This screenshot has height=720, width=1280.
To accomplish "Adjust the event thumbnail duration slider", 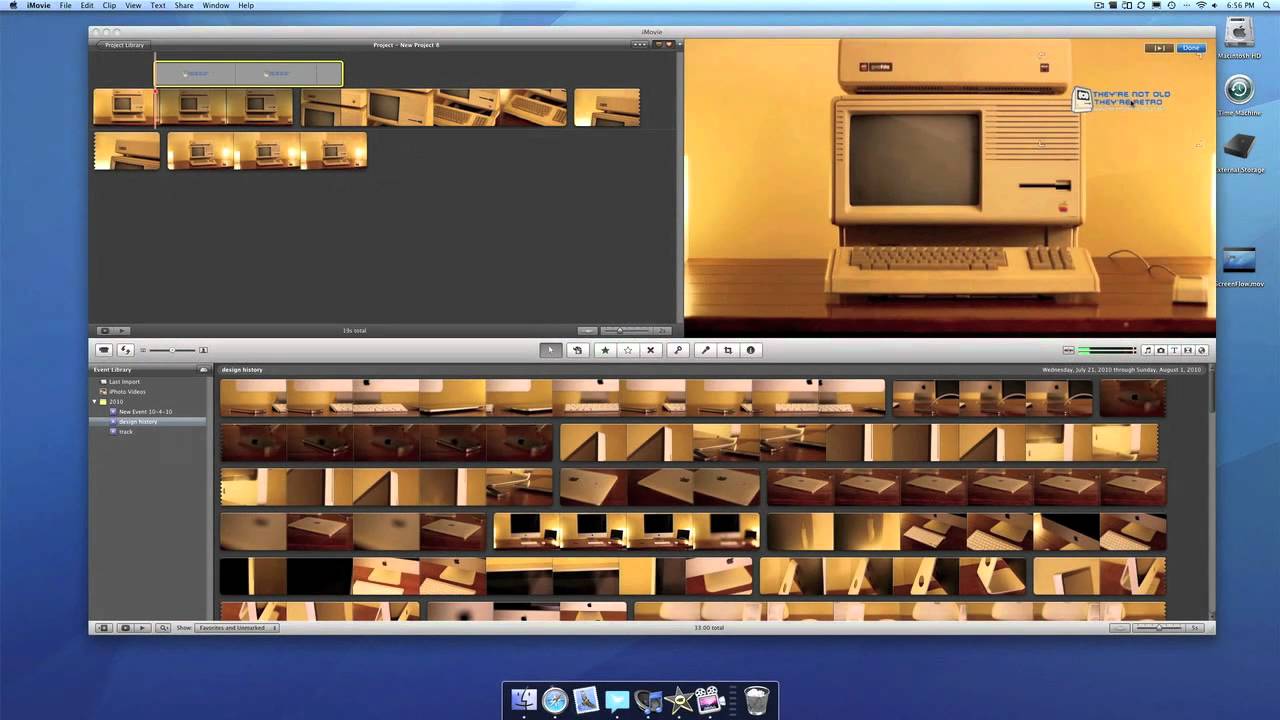I will click(1160, 628).
